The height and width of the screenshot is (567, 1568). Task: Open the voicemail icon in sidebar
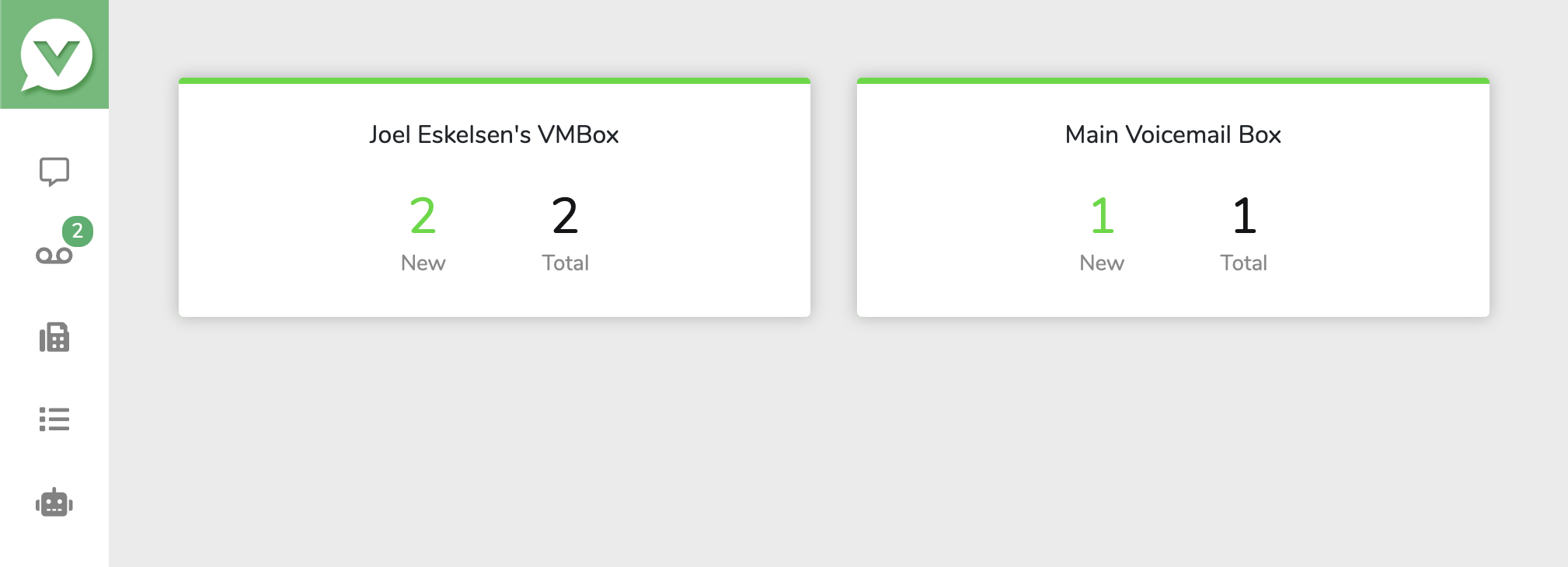(x=54, y=256)
